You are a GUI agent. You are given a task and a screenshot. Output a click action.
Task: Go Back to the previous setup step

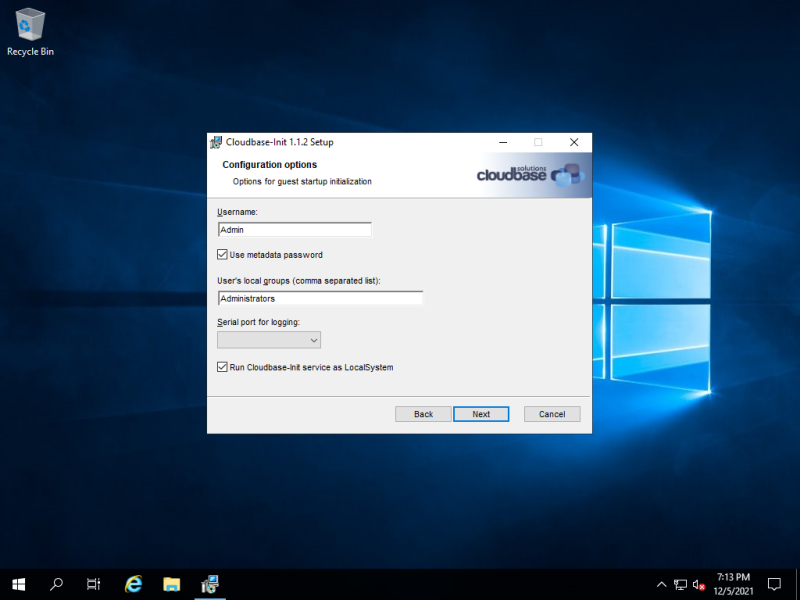423,414
